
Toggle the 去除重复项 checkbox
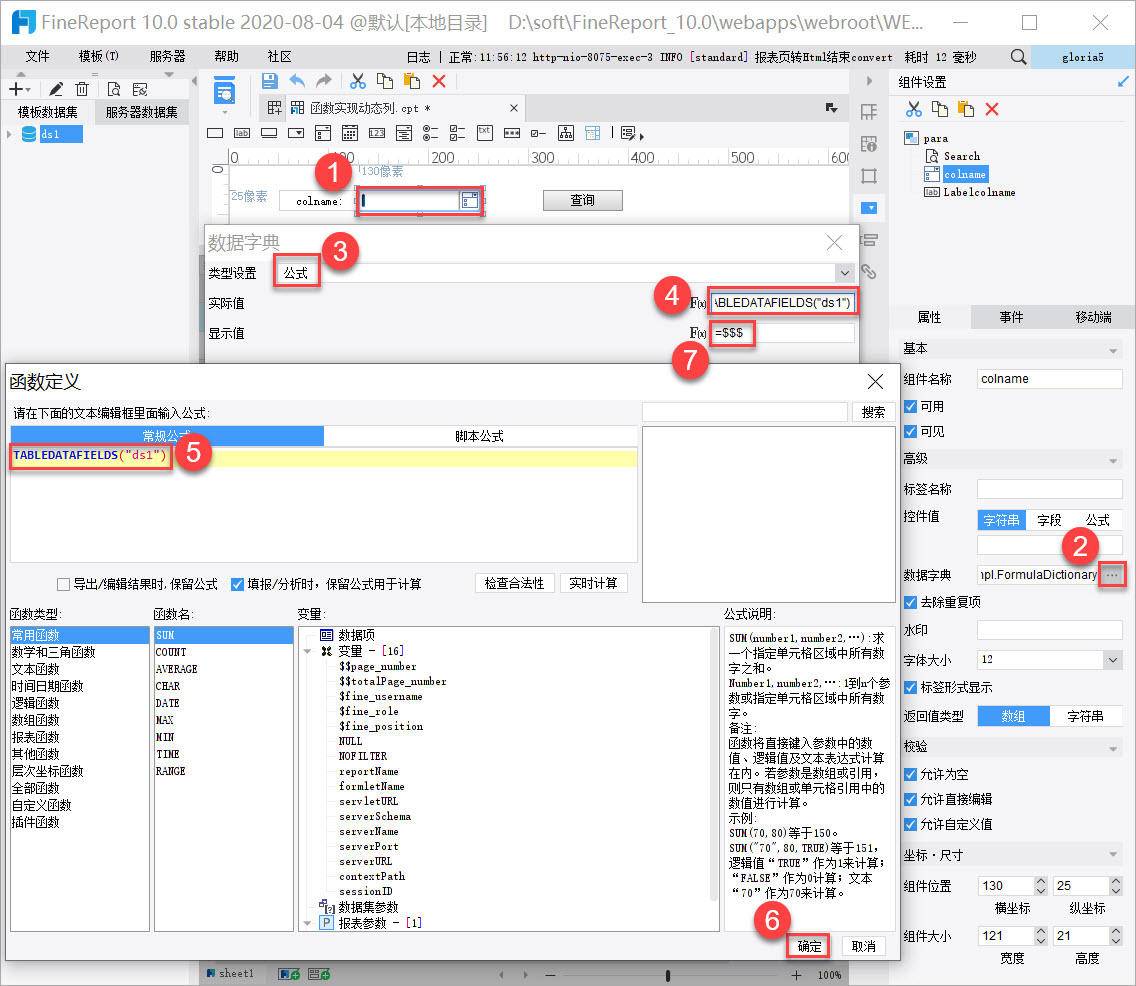tap(911, 602)
